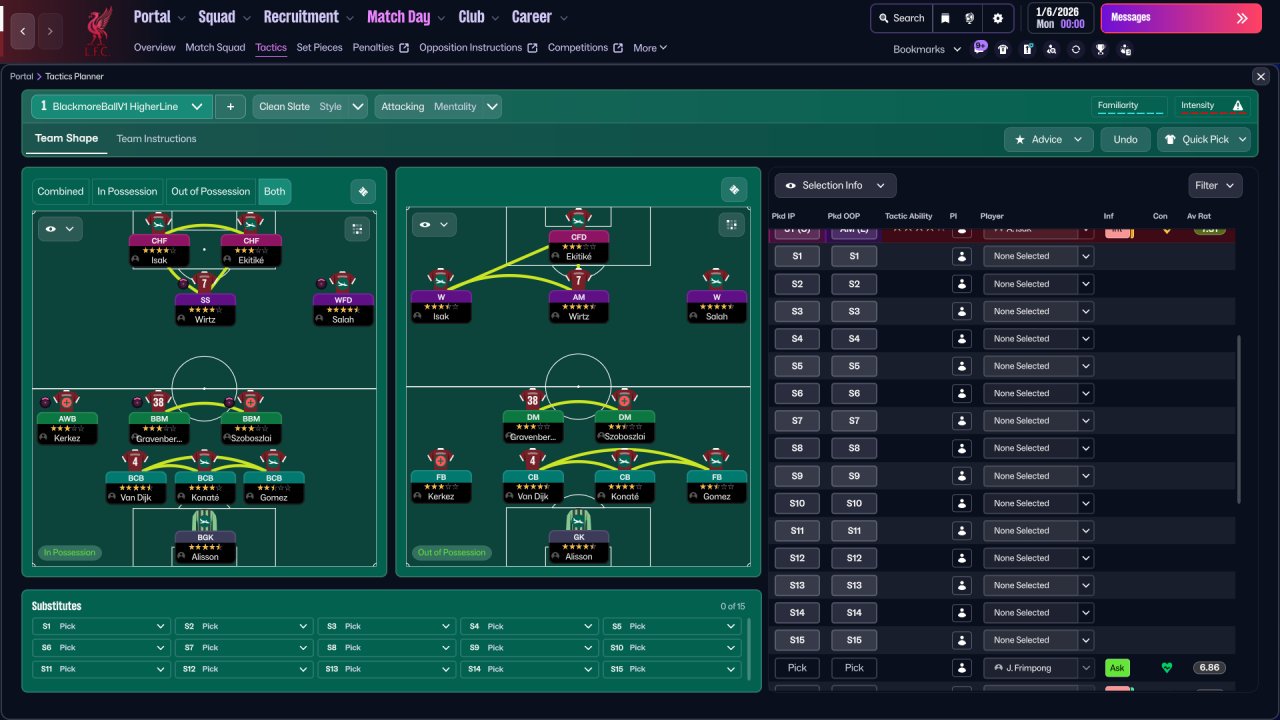Click the J. Frimpong green heart condition icon
The image size is (1280, 720).
1166,668
